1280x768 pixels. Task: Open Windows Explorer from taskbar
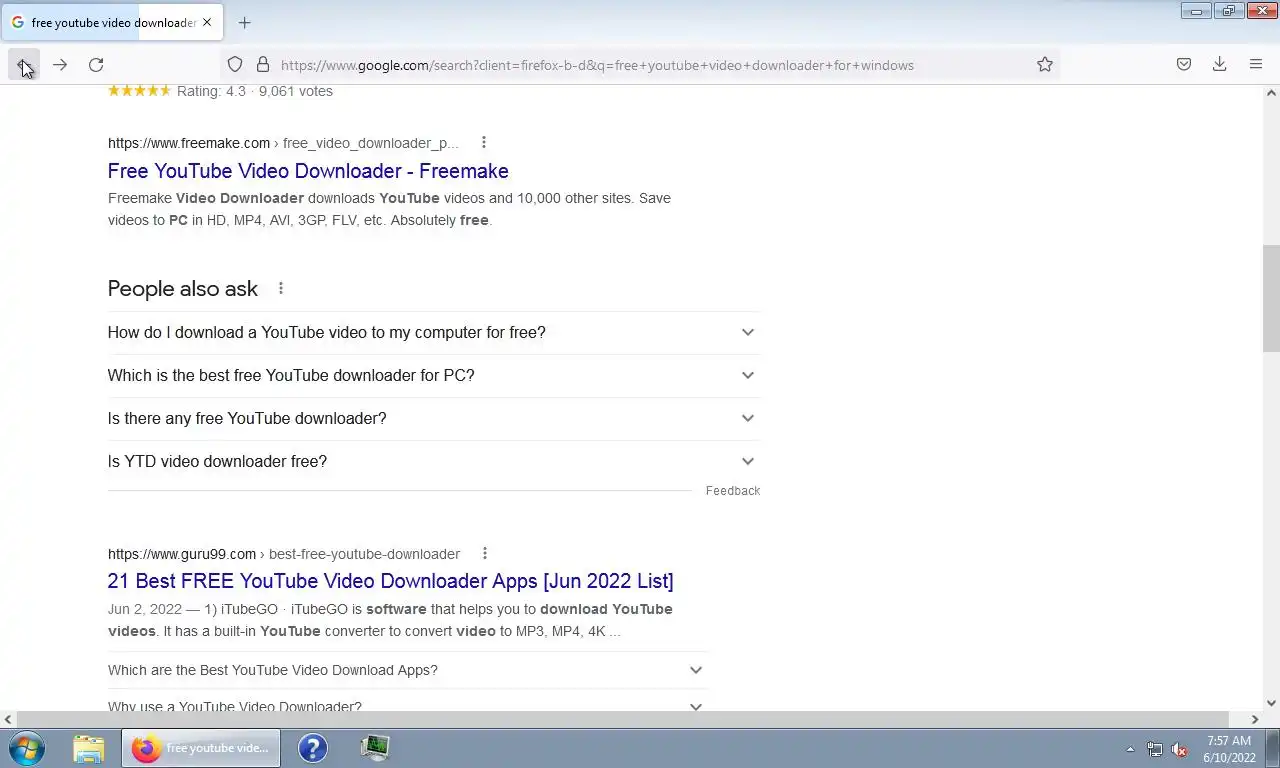[89, 748]
